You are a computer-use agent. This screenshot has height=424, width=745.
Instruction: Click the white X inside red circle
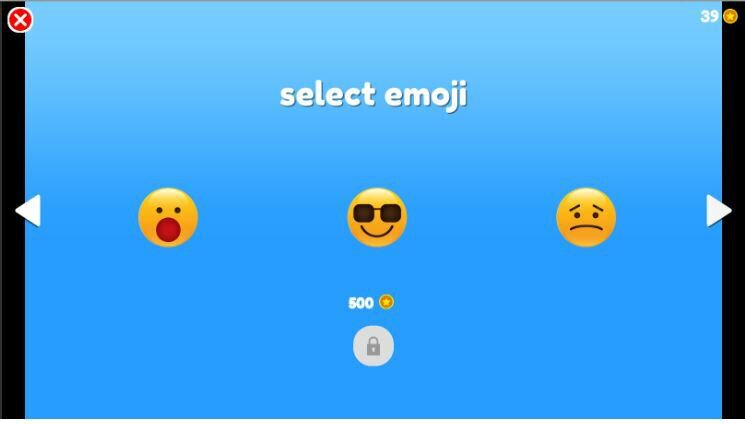[x=20, y=20]
